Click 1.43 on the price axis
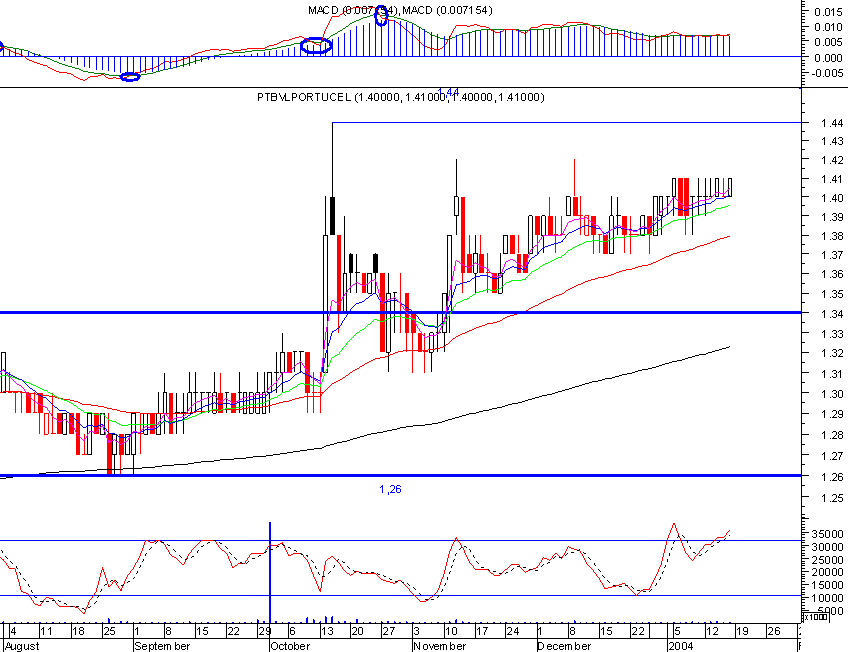 pos(832,141)
